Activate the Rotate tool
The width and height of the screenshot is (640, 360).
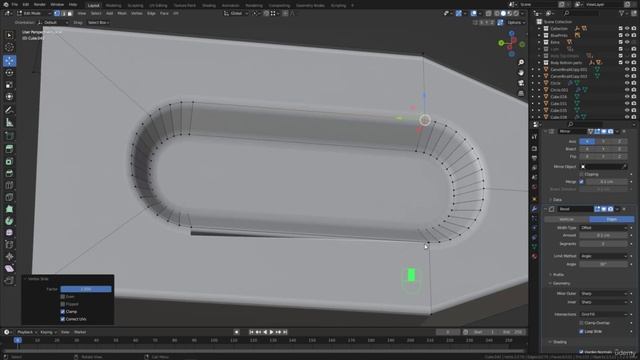click(9, 73)
